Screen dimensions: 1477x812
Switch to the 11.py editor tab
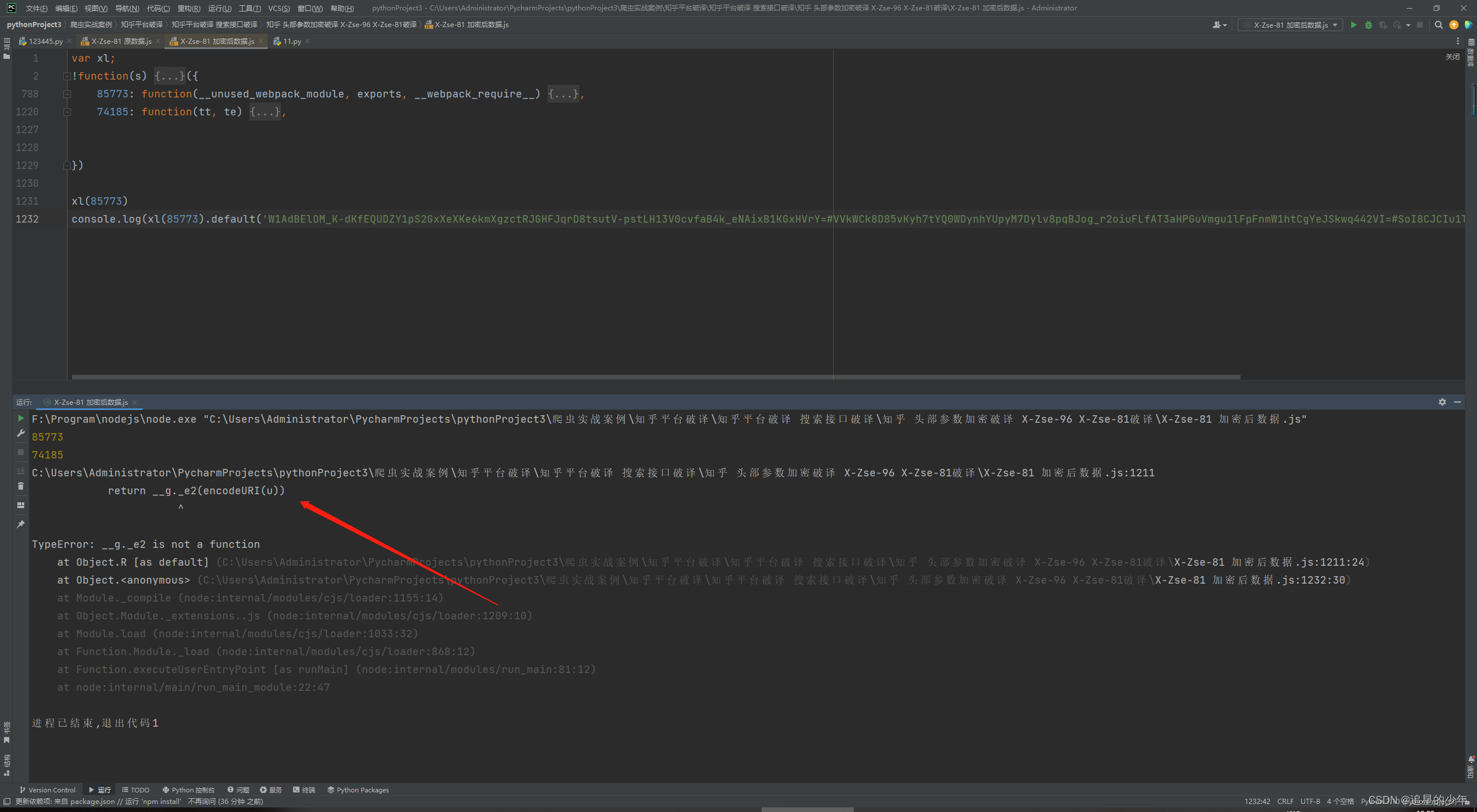point(291,42)
